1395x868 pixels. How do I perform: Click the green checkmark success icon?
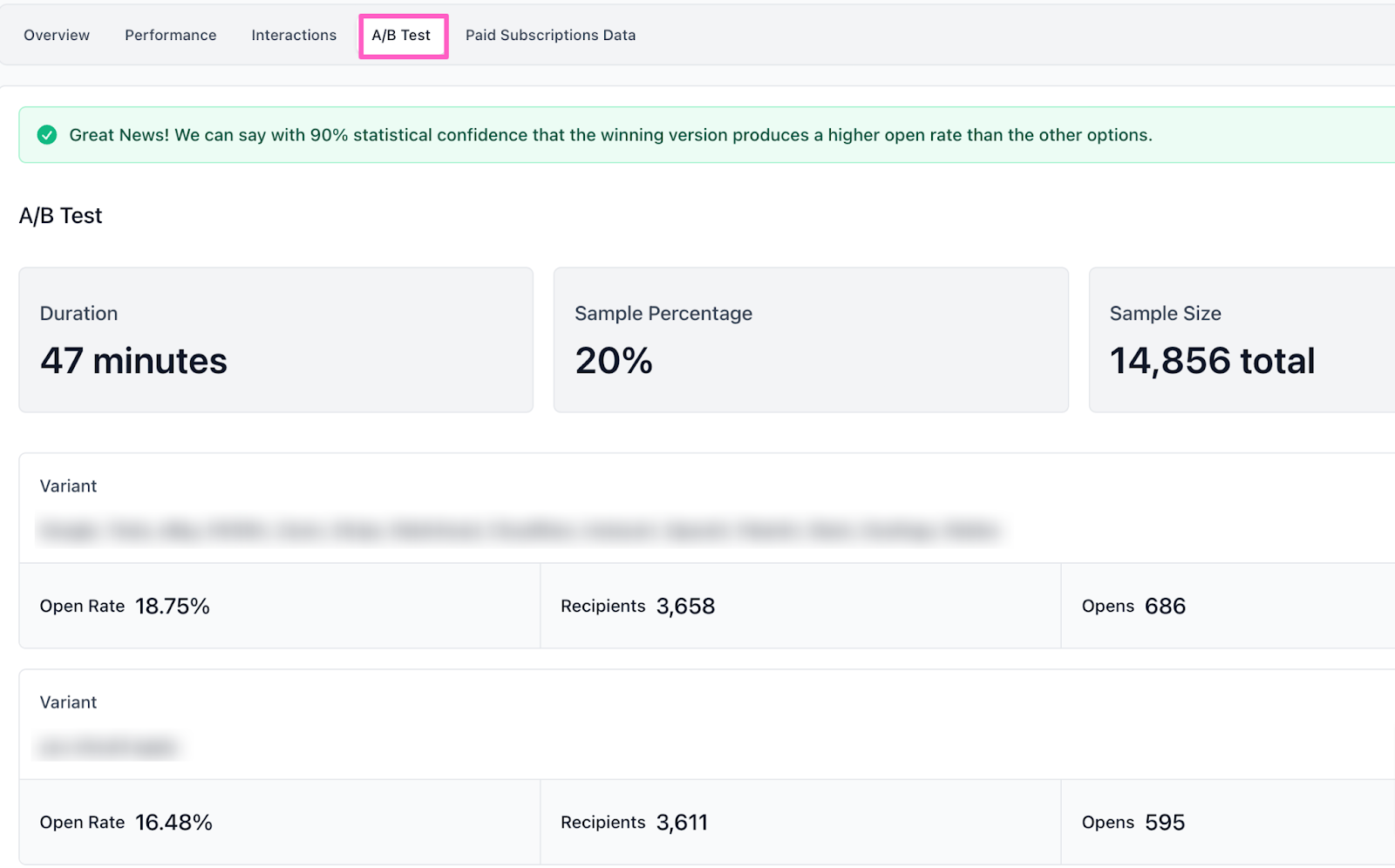tap(47, 135)
